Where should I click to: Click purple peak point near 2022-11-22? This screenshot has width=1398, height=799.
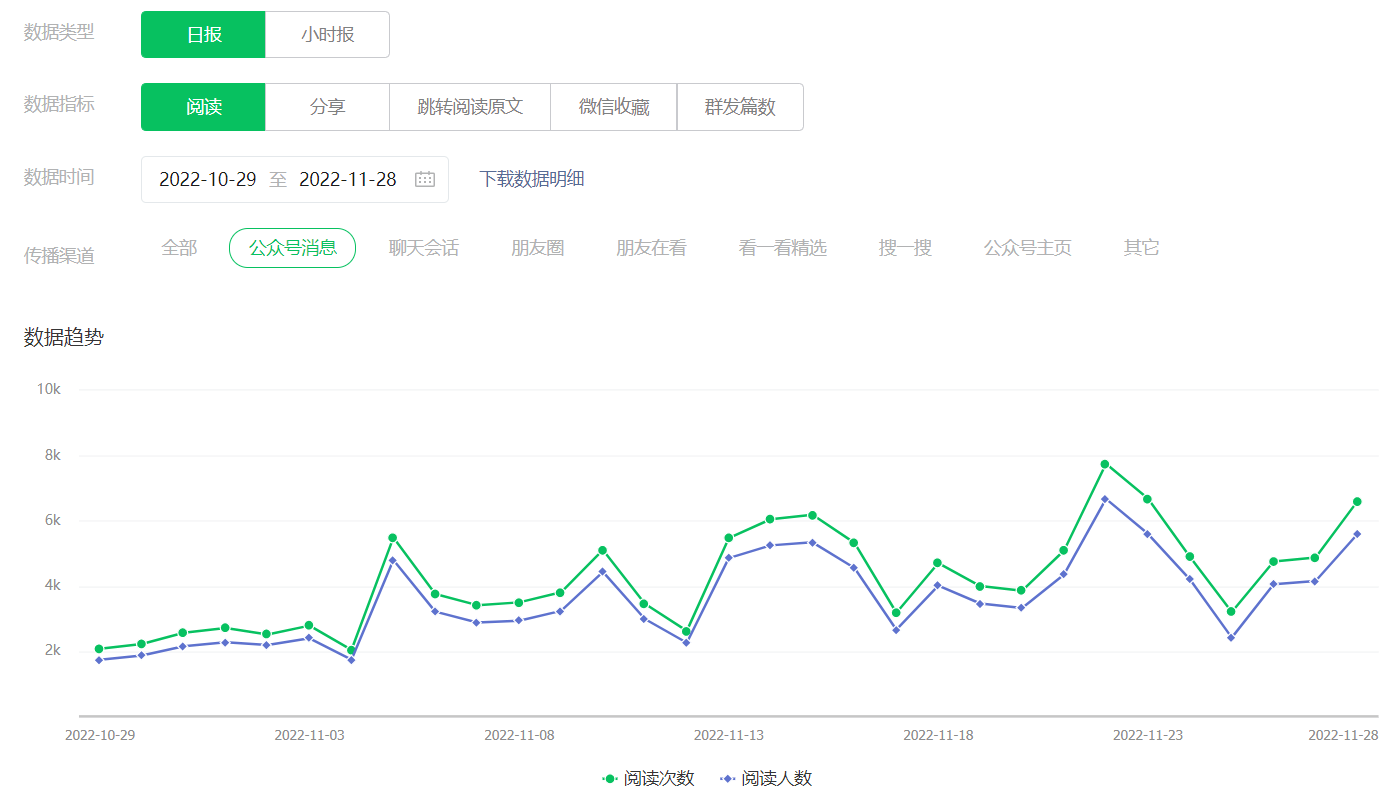click(1105, 499)
